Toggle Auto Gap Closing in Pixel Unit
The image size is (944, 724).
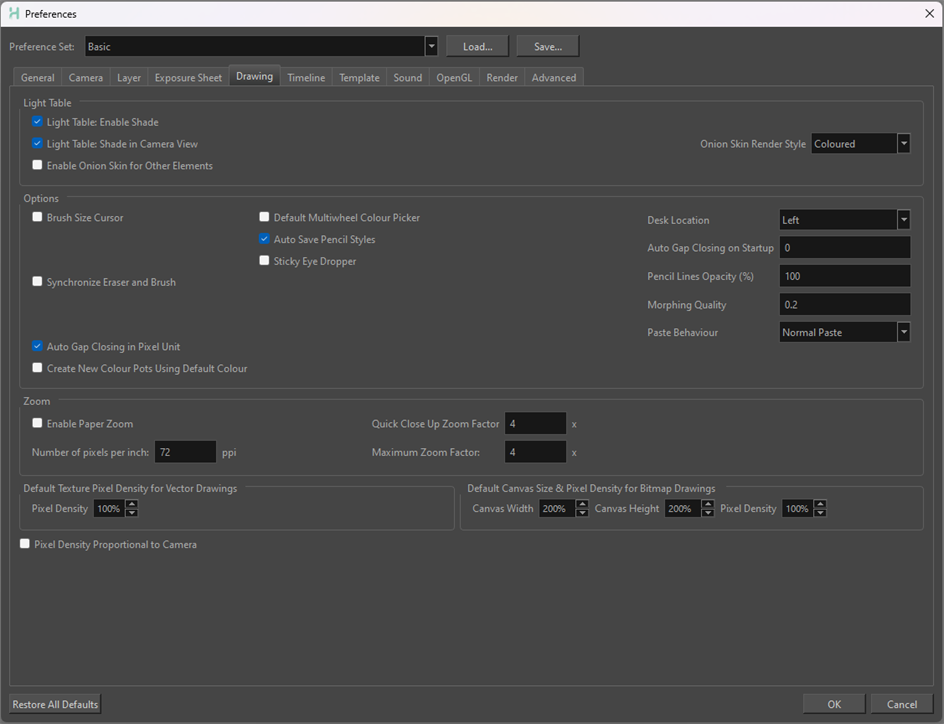pos(37,346)
